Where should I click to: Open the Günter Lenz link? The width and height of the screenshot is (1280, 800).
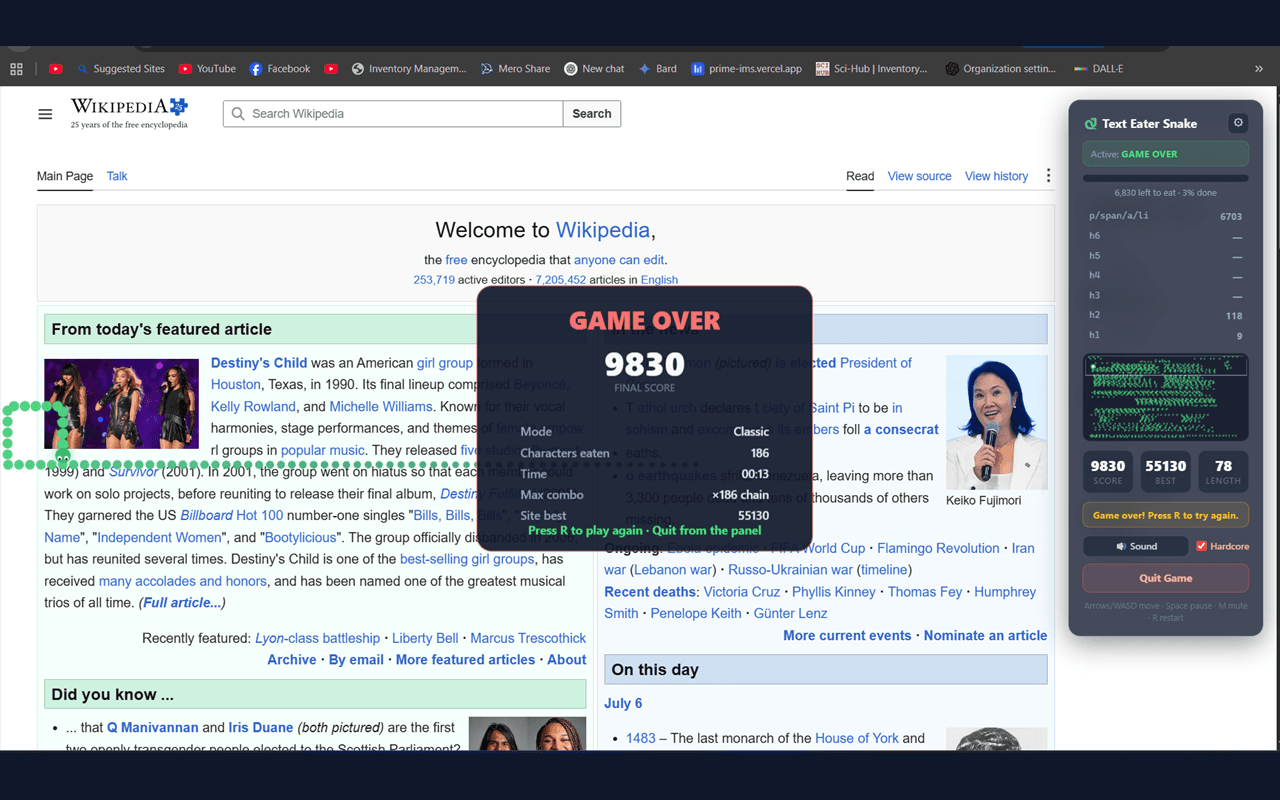coord(790,614)
